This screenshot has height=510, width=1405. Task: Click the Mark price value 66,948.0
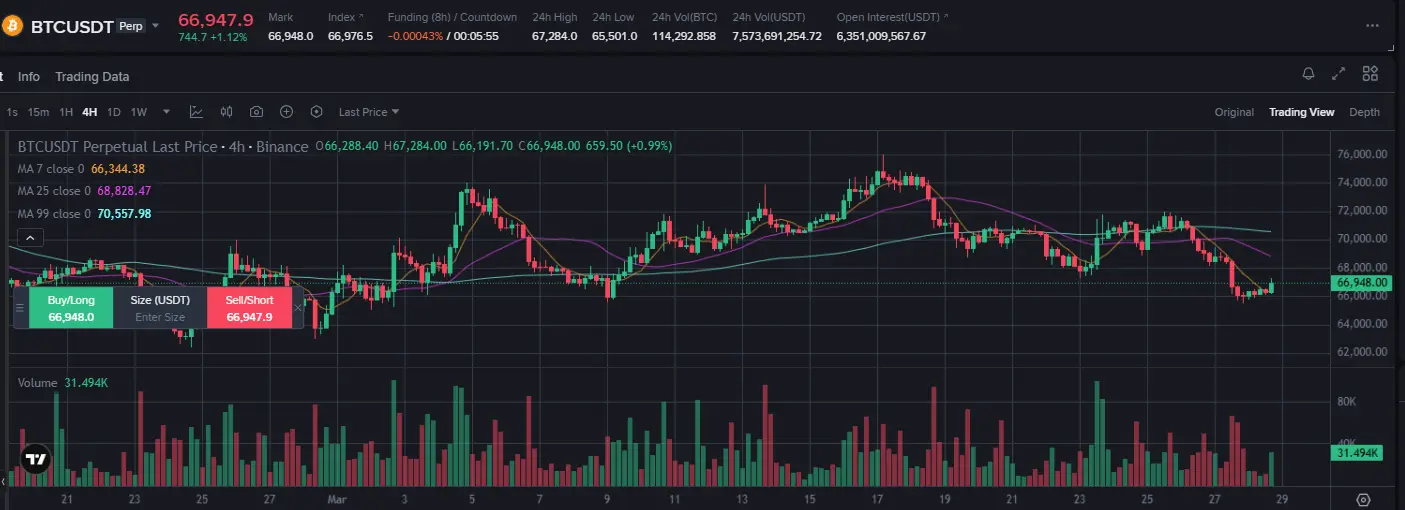tap(290, 36)
